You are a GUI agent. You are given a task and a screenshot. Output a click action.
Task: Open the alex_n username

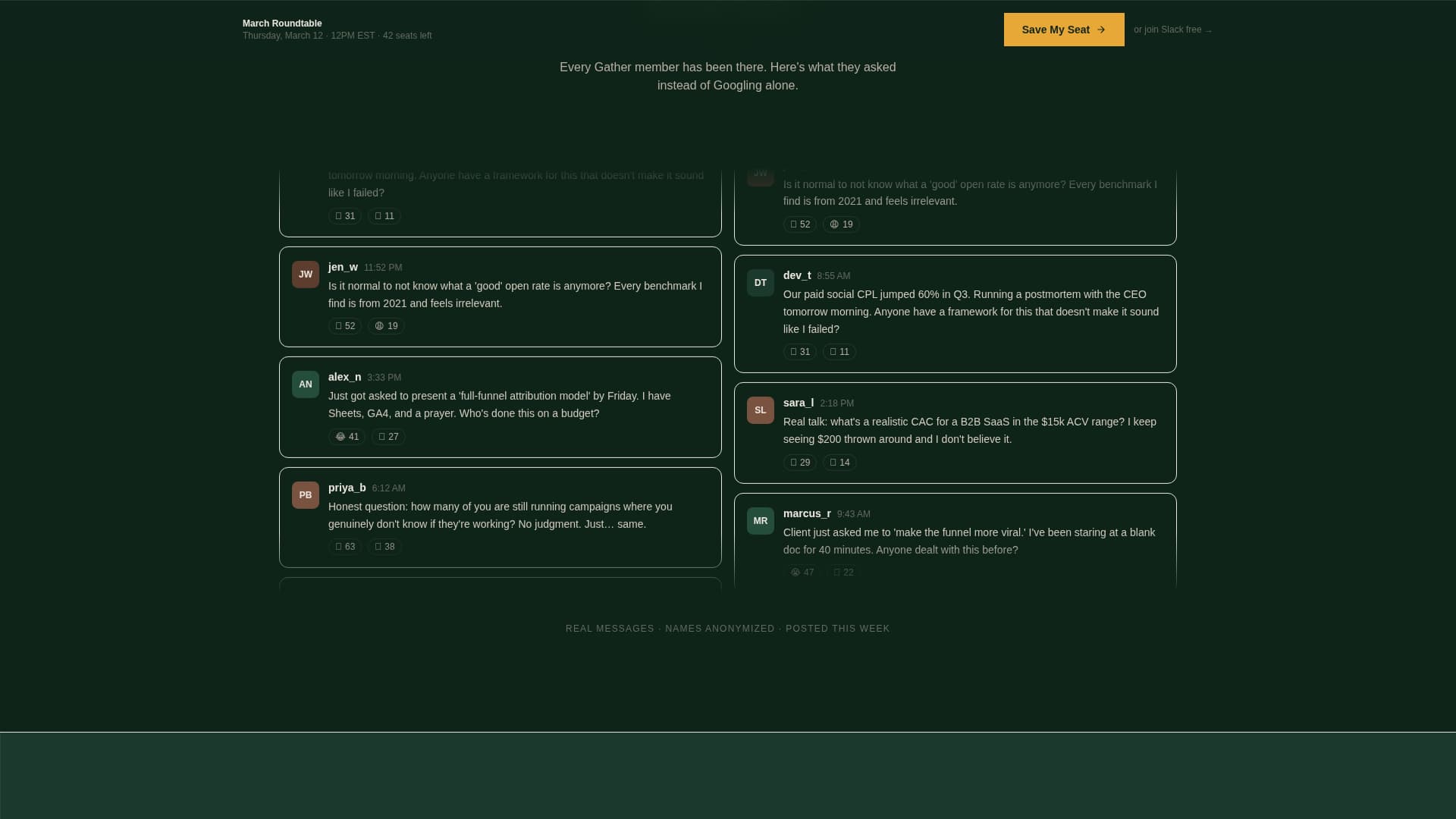[x=344, y=377]
